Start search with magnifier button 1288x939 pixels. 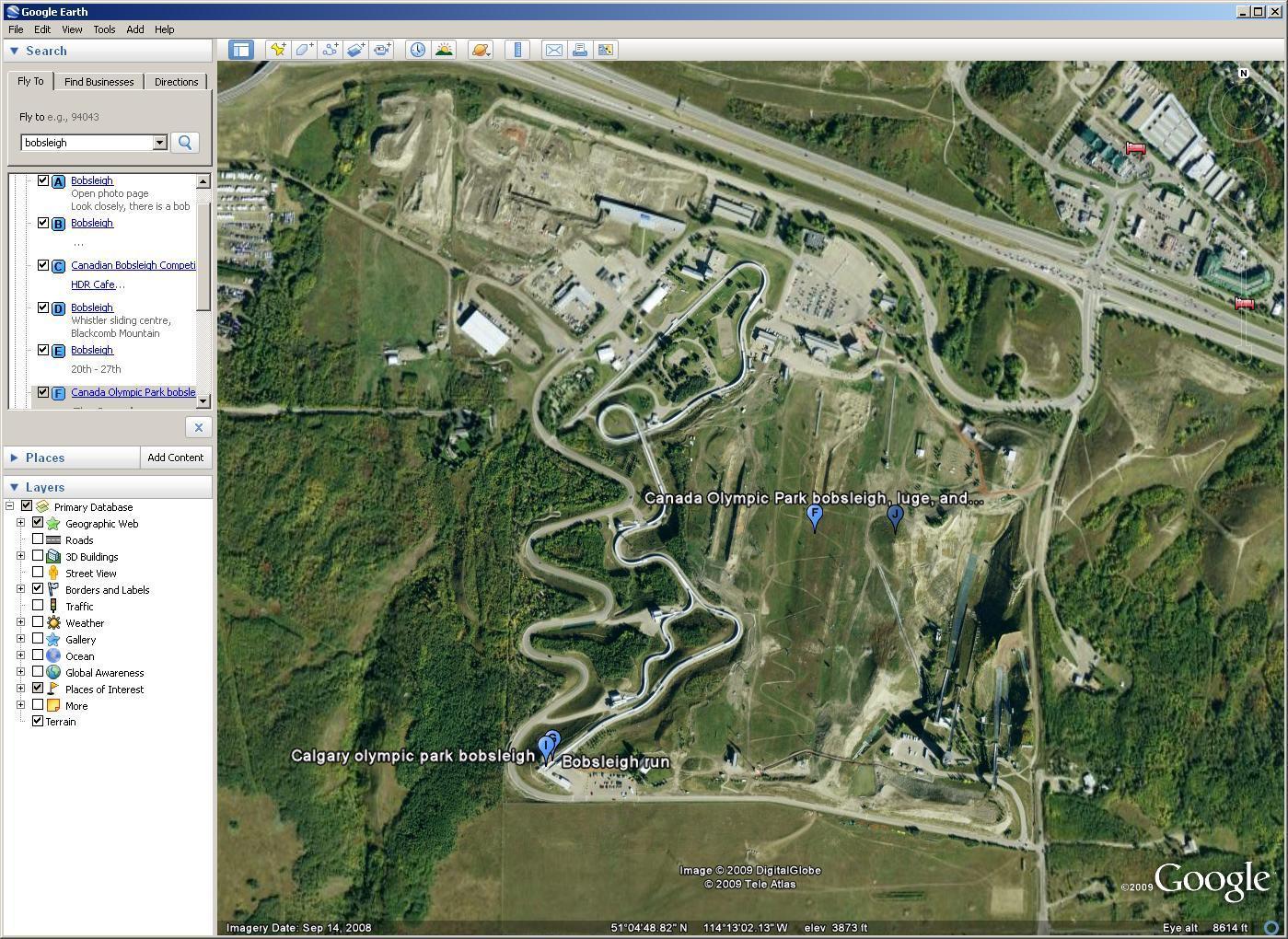point(185,142)
